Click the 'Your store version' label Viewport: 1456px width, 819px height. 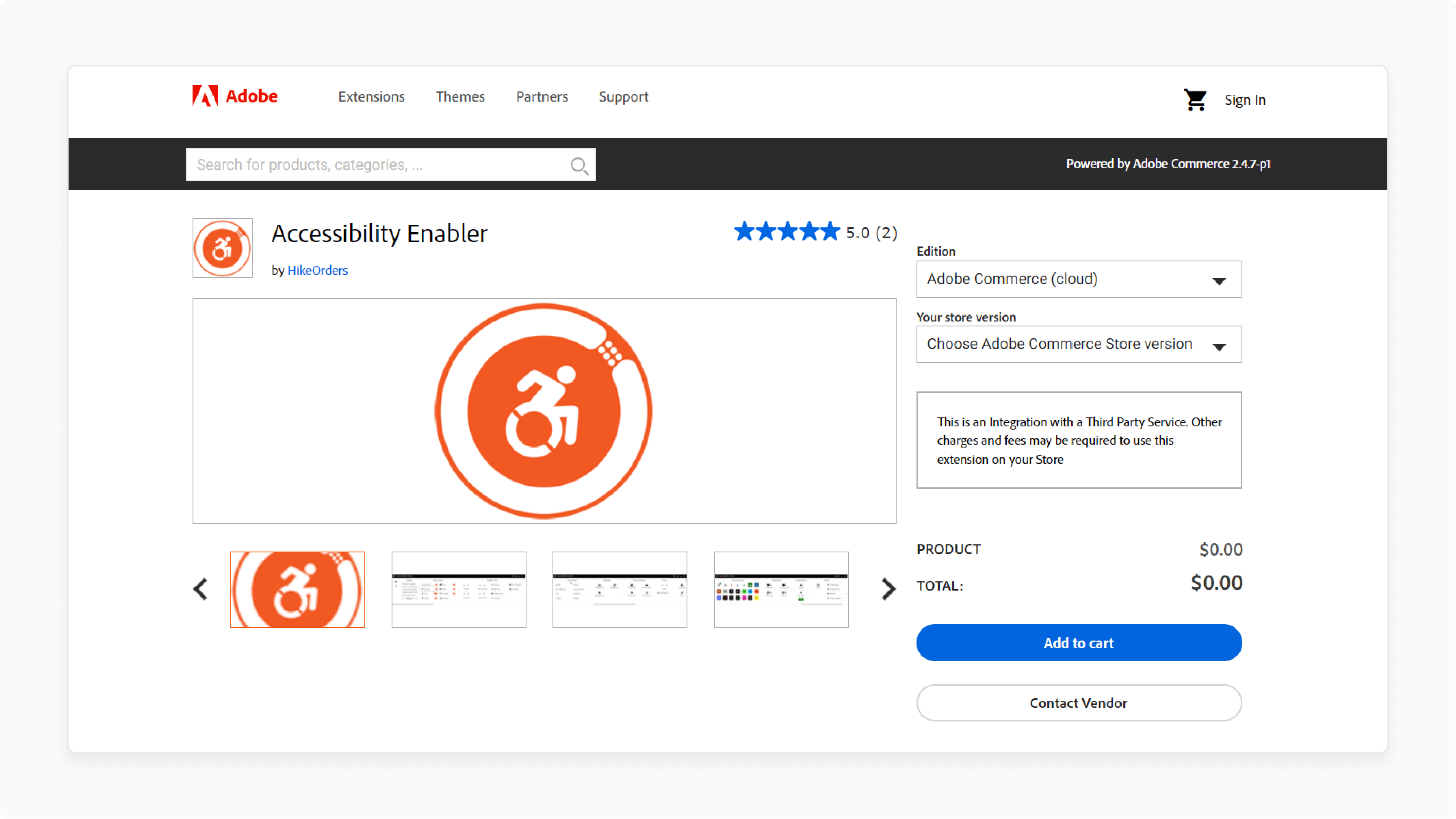pos(966,317)
